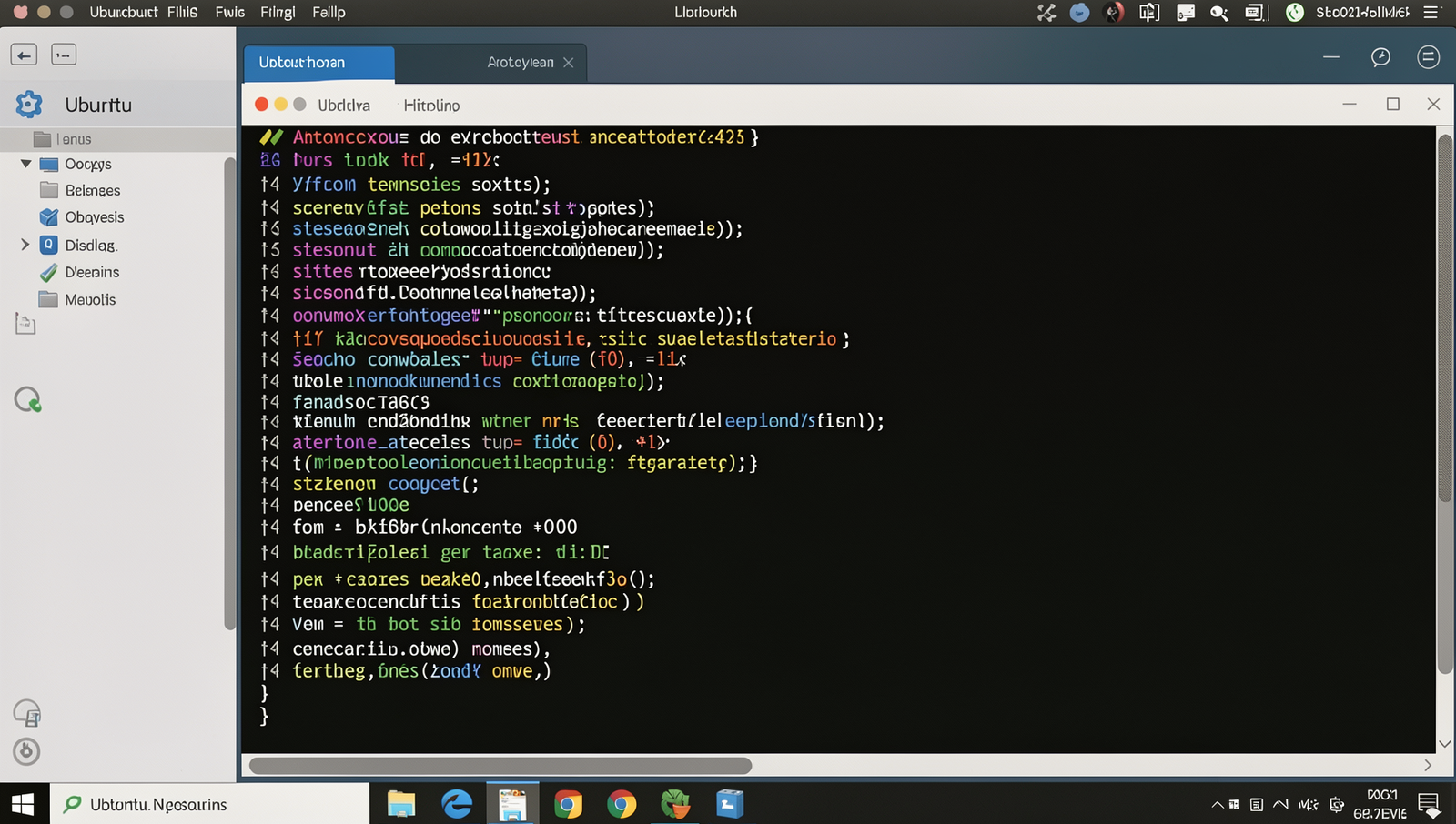Select the Obavesis package item
Viewport: 1456px width, 824px height.
[82, 217]
